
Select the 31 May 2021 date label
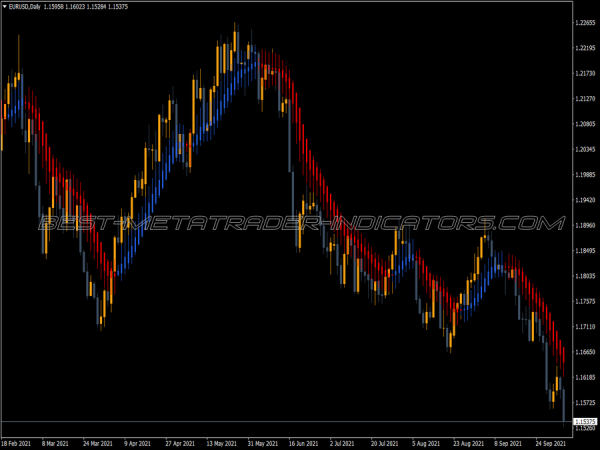click(x=264, y=442)
